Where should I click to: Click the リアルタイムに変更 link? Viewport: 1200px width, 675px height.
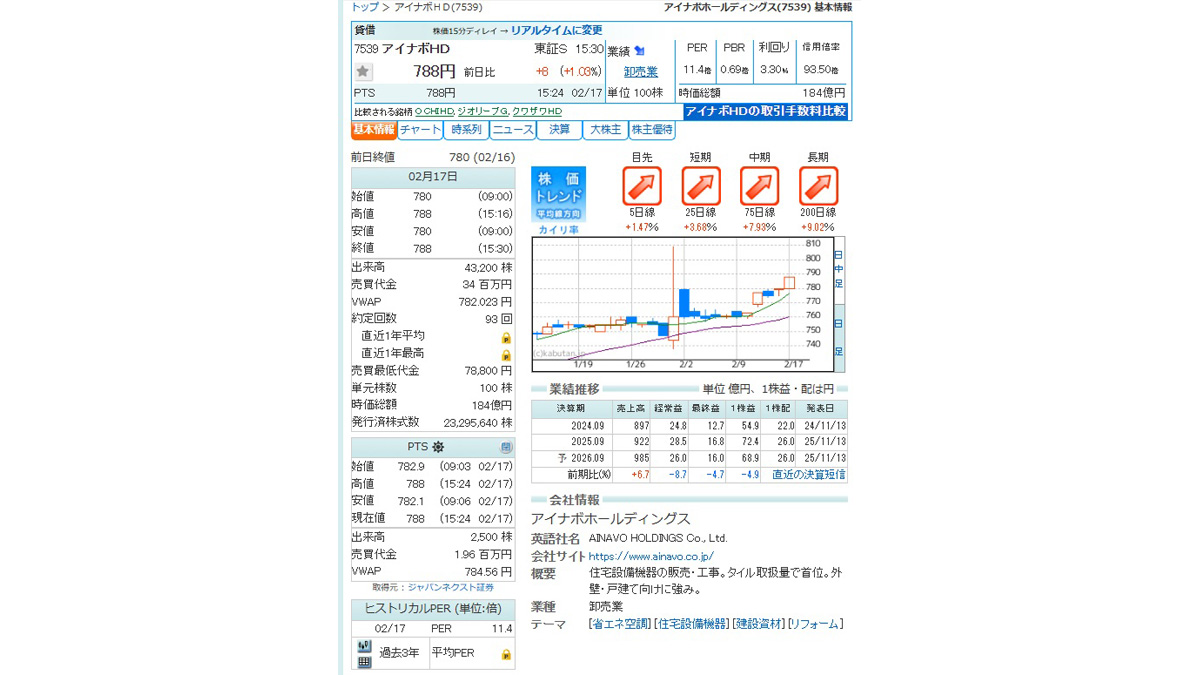[x=556, y=30]
